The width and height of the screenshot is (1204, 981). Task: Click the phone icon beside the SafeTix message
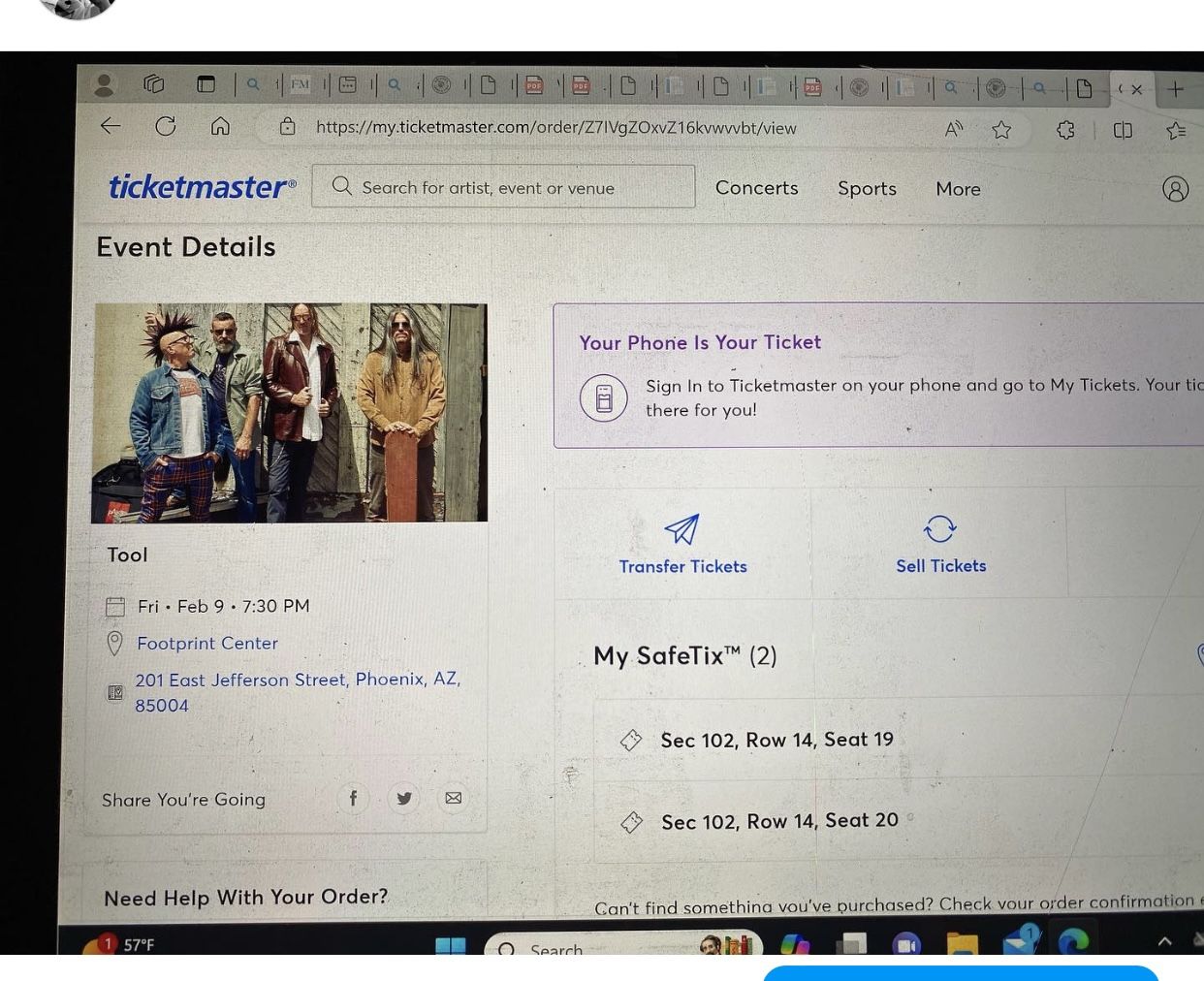pos(603,397)
